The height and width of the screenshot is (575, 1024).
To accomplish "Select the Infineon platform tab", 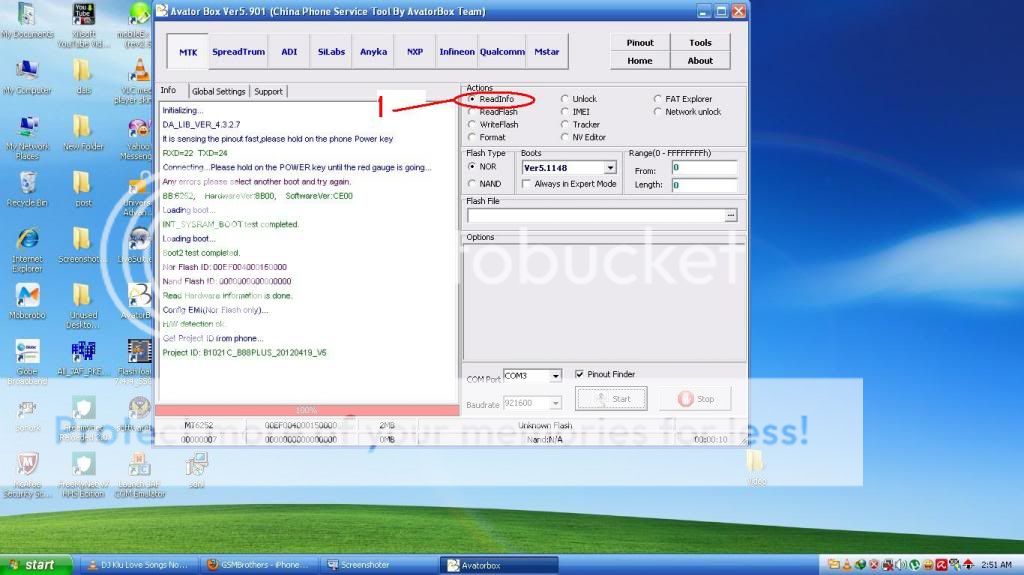I will (x=456, y=52).
